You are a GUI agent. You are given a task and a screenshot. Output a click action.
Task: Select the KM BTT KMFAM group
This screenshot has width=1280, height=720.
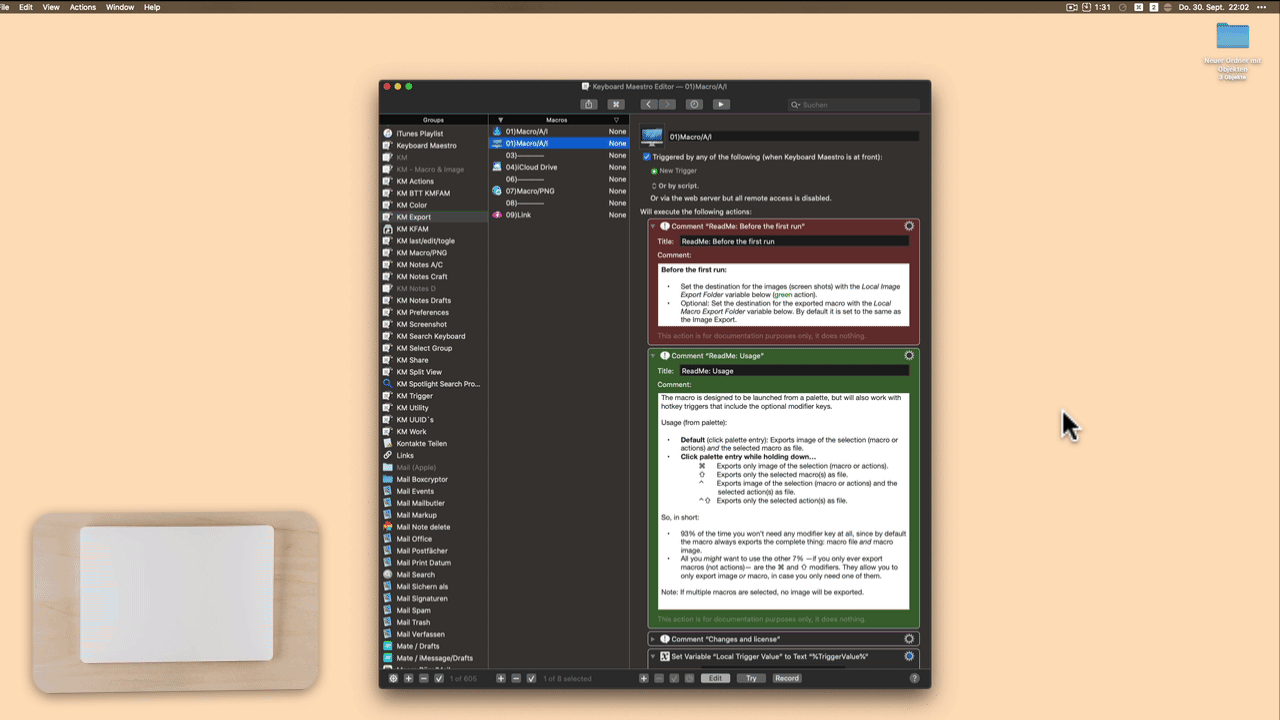coord(433,193)
